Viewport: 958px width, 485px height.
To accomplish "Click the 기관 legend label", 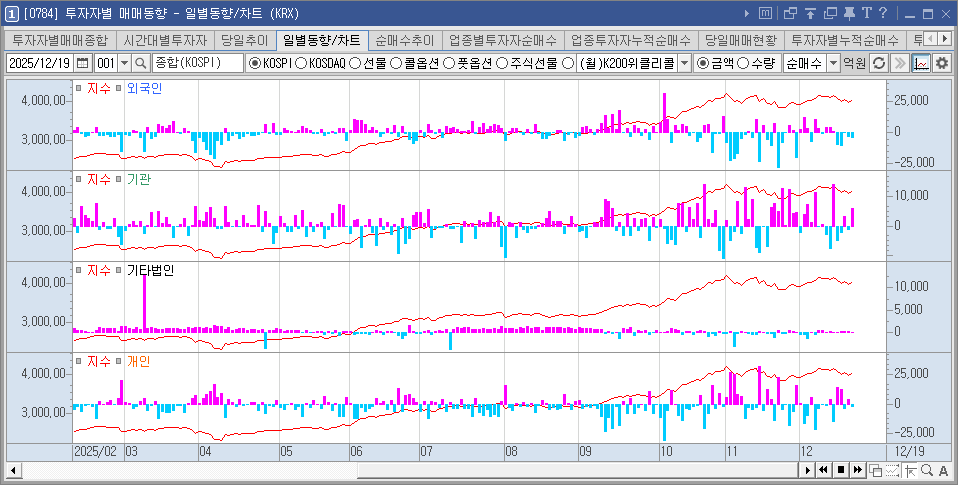I will [139, 179].
